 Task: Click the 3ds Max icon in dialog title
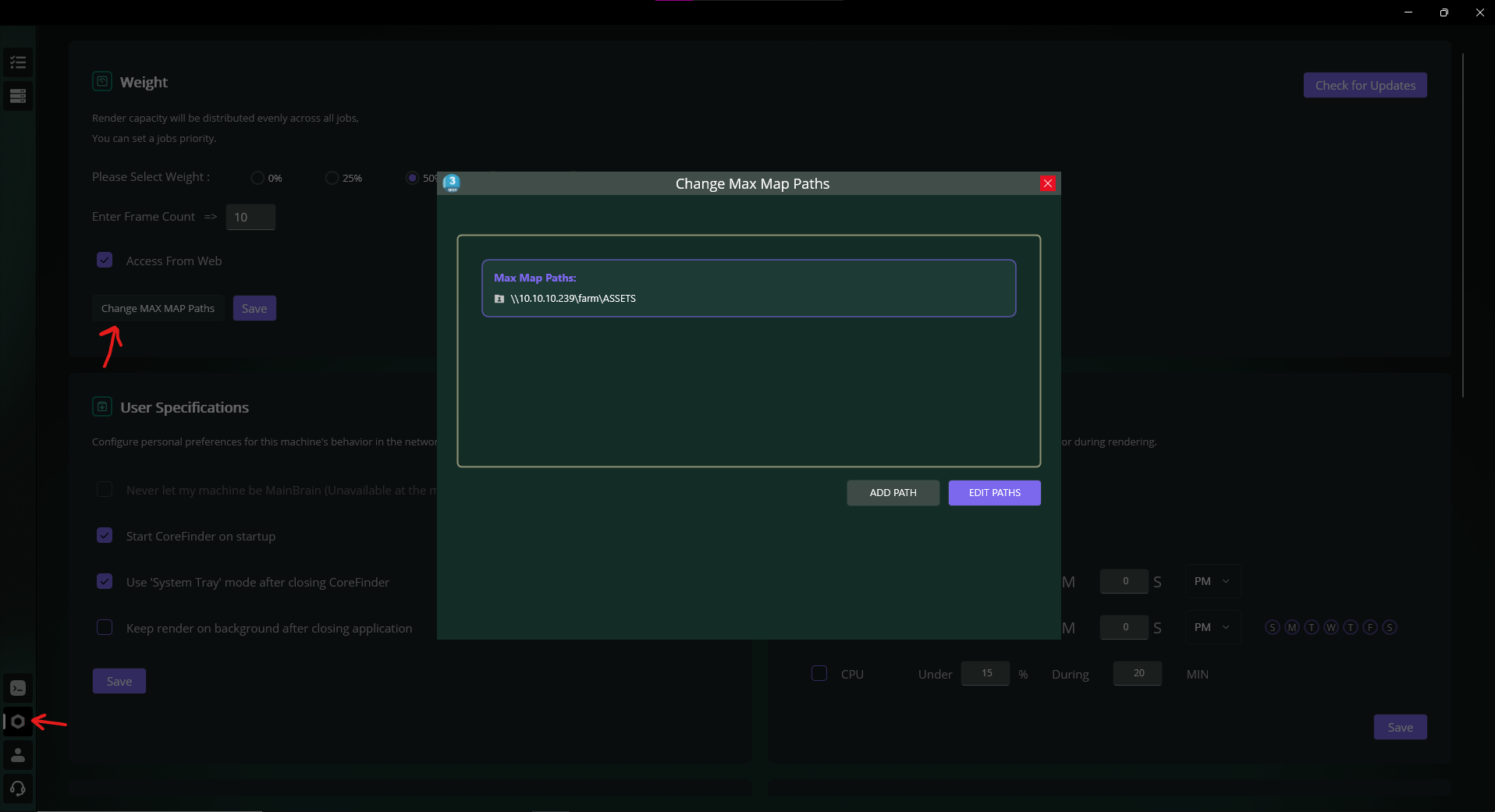point(452,183)
